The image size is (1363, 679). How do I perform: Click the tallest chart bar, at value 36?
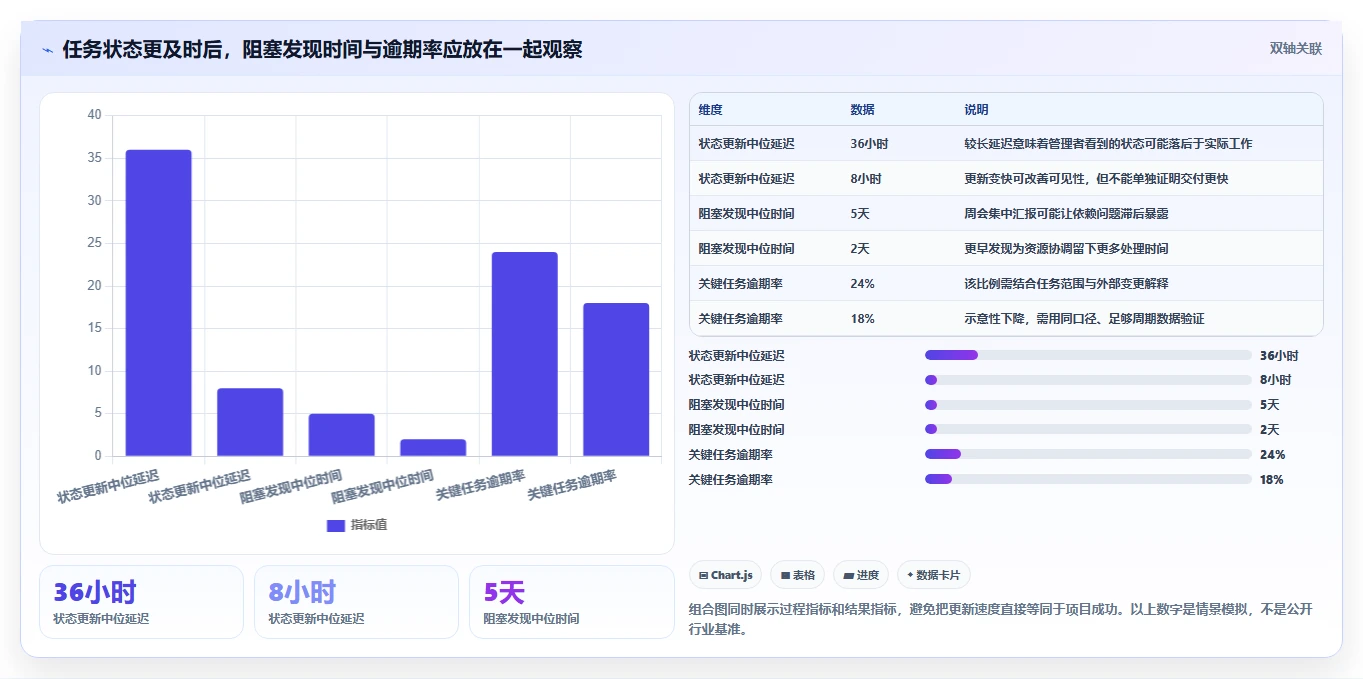[158, 303]
